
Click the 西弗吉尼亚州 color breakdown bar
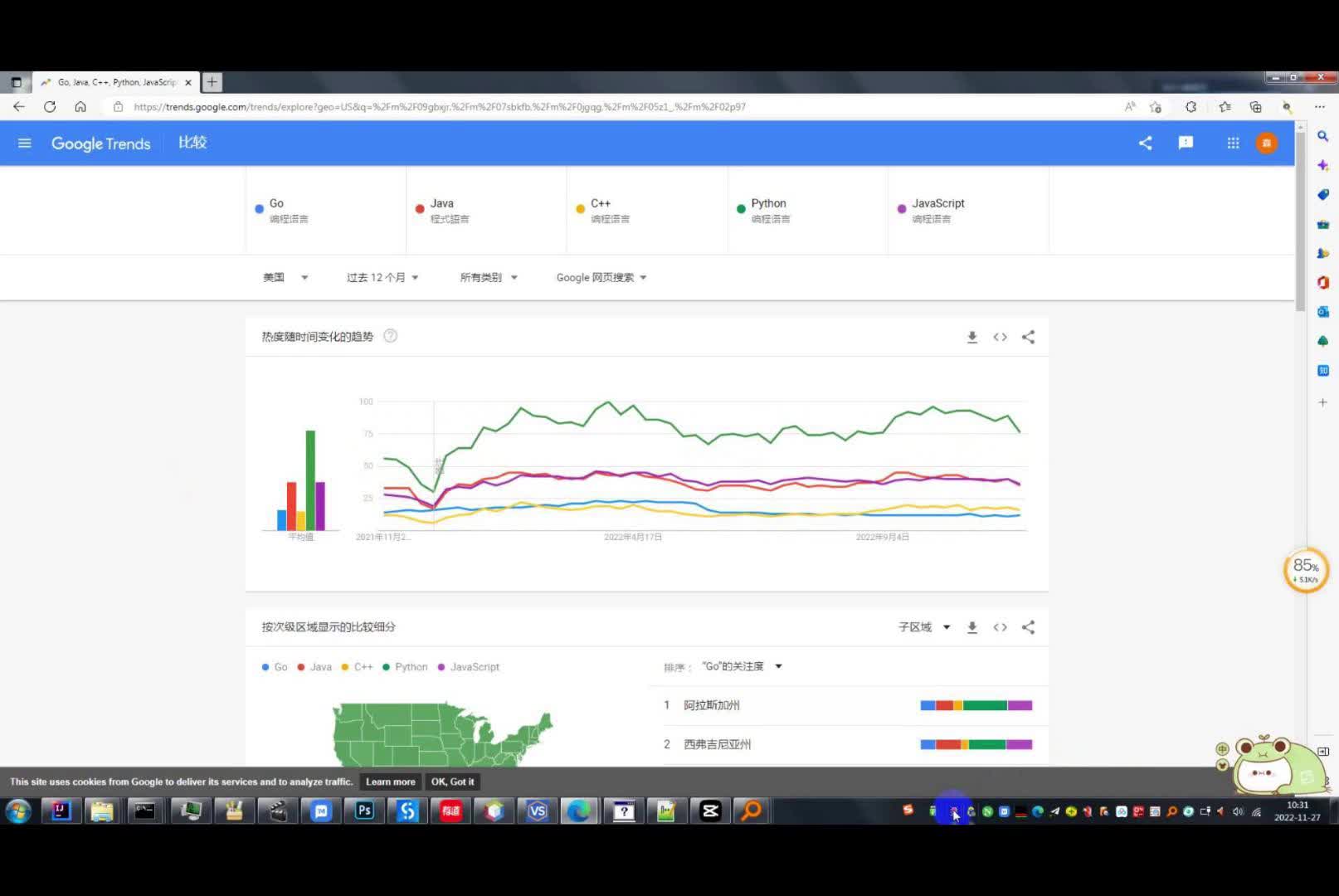976,744
